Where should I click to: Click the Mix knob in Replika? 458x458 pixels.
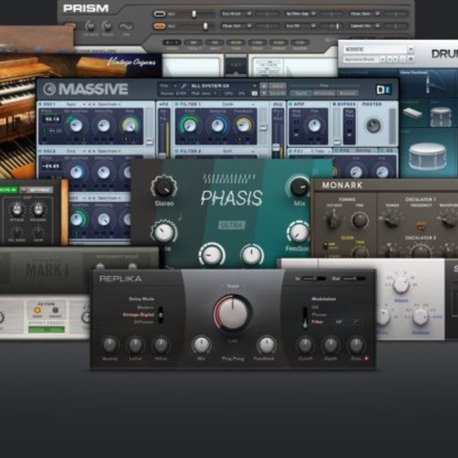[201, 345]
